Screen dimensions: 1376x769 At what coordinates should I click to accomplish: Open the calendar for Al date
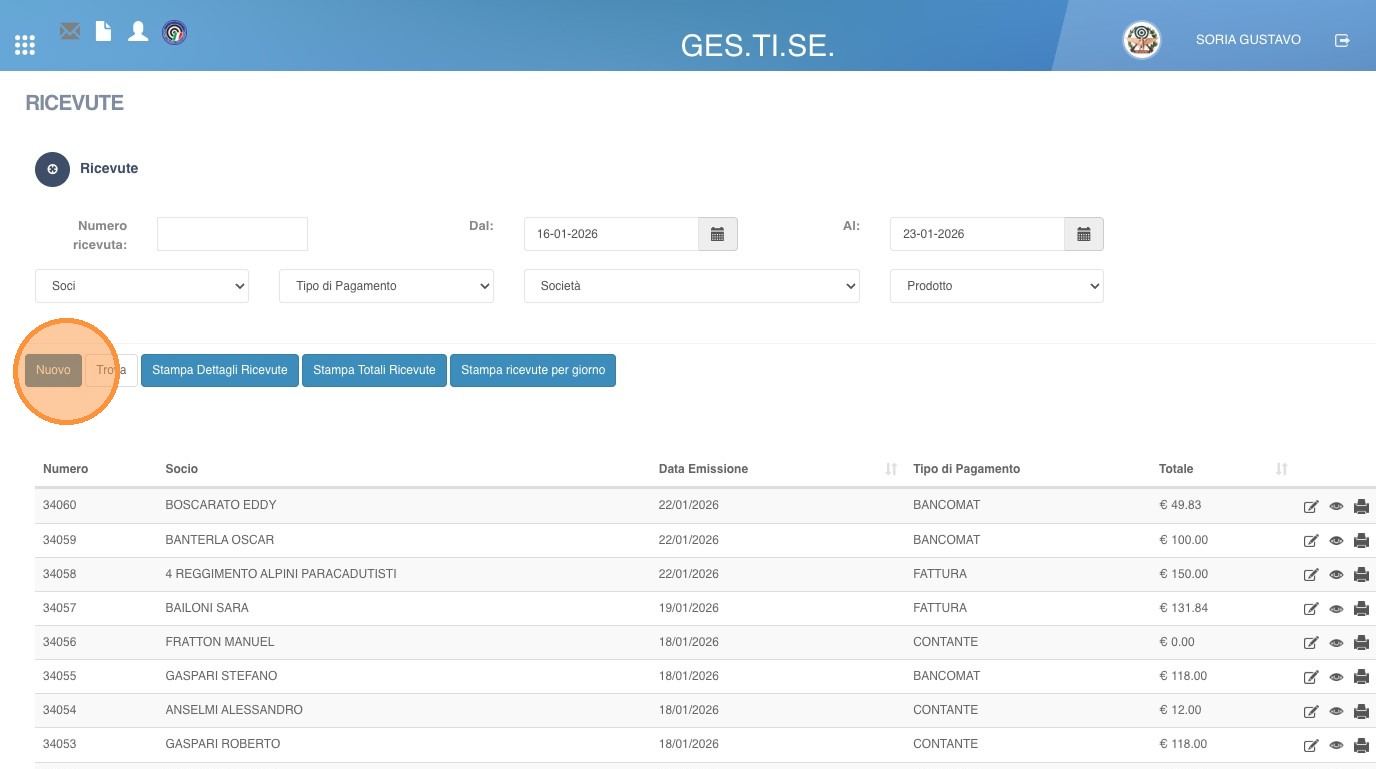click(x=1083, y=234)
